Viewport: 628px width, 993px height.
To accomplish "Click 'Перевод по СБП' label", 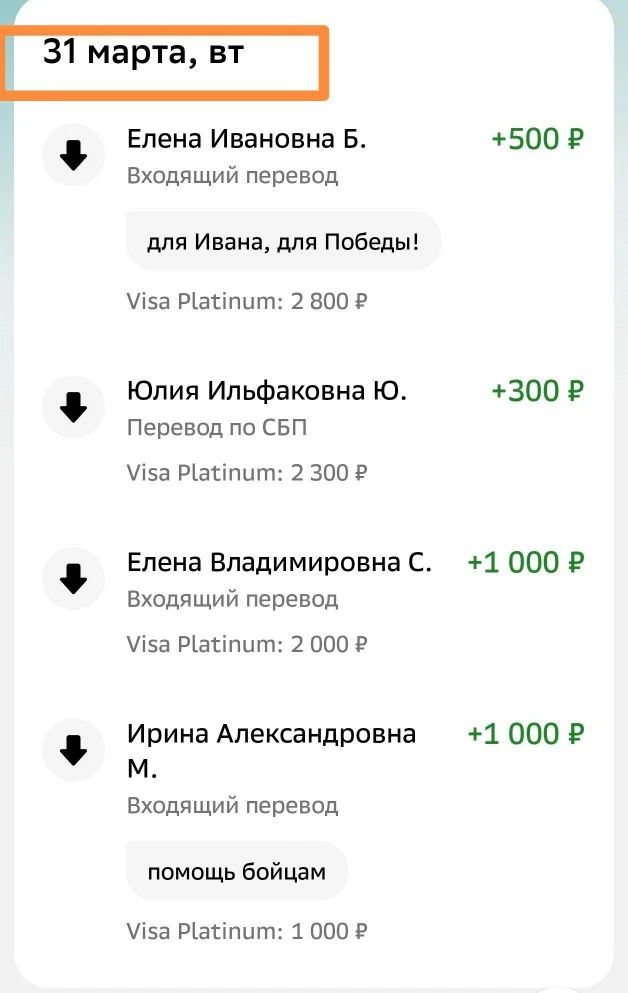I will pyautogui.click(x=217, y=428).
